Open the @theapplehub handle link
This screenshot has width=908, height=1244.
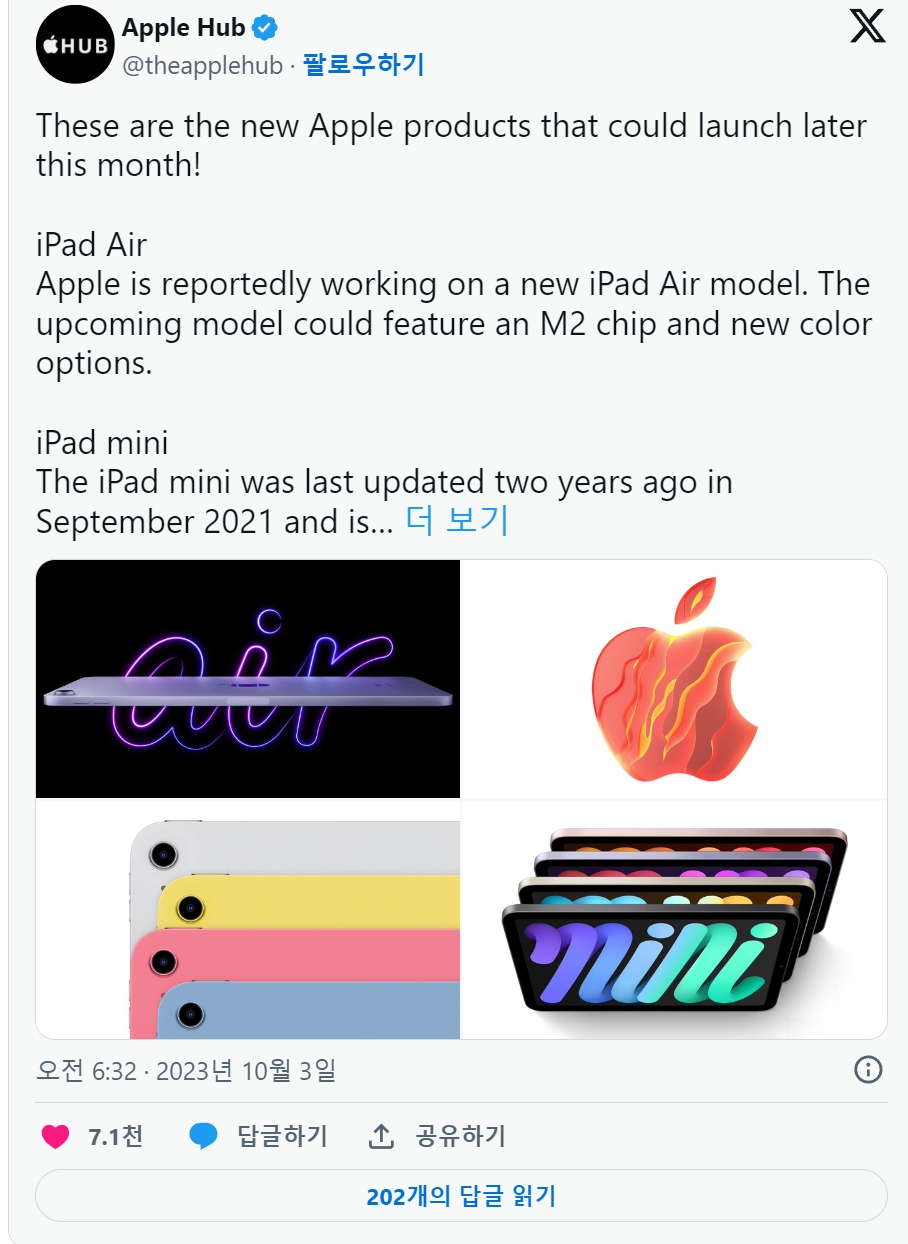(x=202, y=65)
